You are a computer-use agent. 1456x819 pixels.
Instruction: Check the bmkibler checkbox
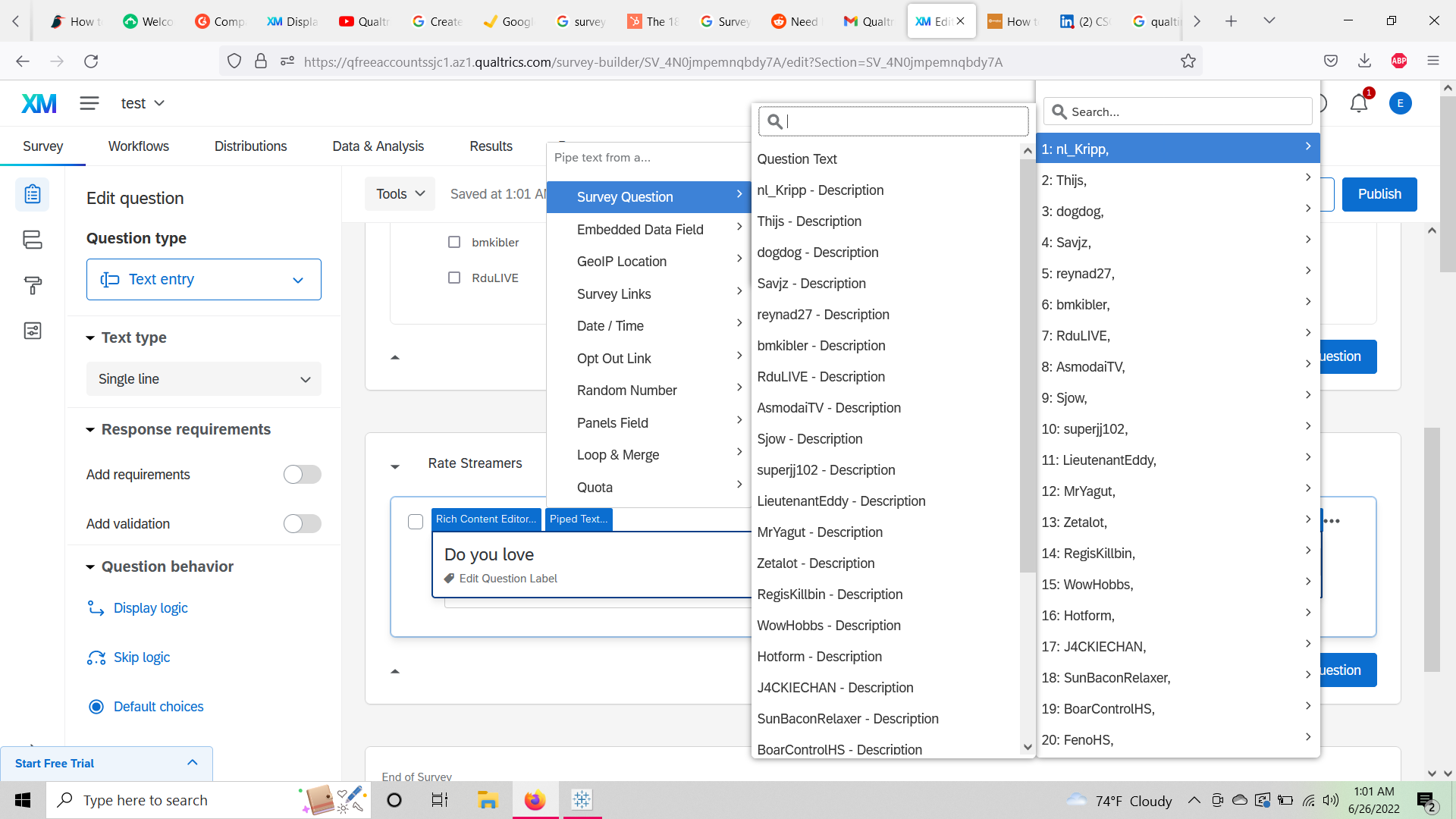(454, 242)
